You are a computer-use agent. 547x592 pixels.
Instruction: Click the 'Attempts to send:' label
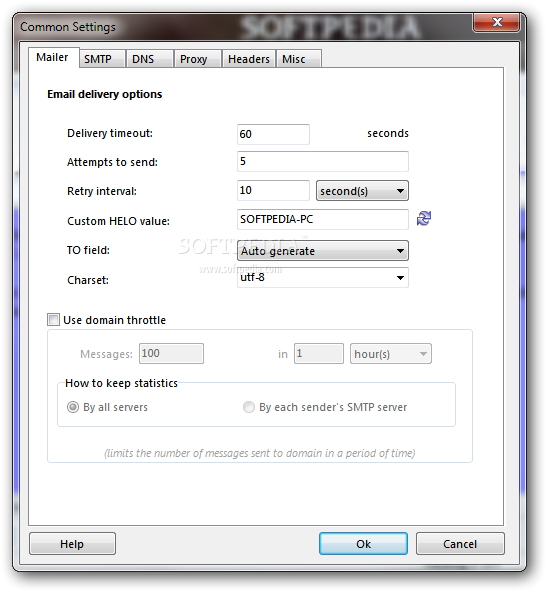tap(112, 162)
